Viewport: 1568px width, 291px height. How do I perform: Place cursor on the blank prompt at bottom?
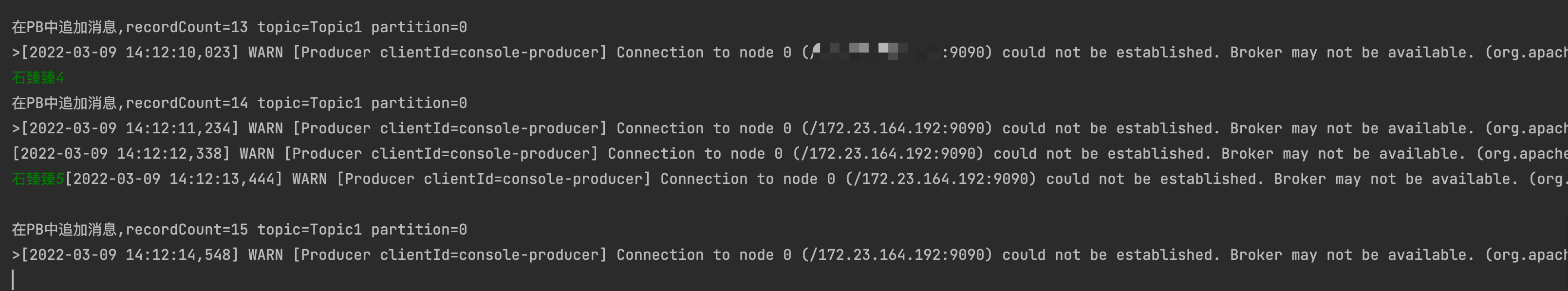pos(13,280)
